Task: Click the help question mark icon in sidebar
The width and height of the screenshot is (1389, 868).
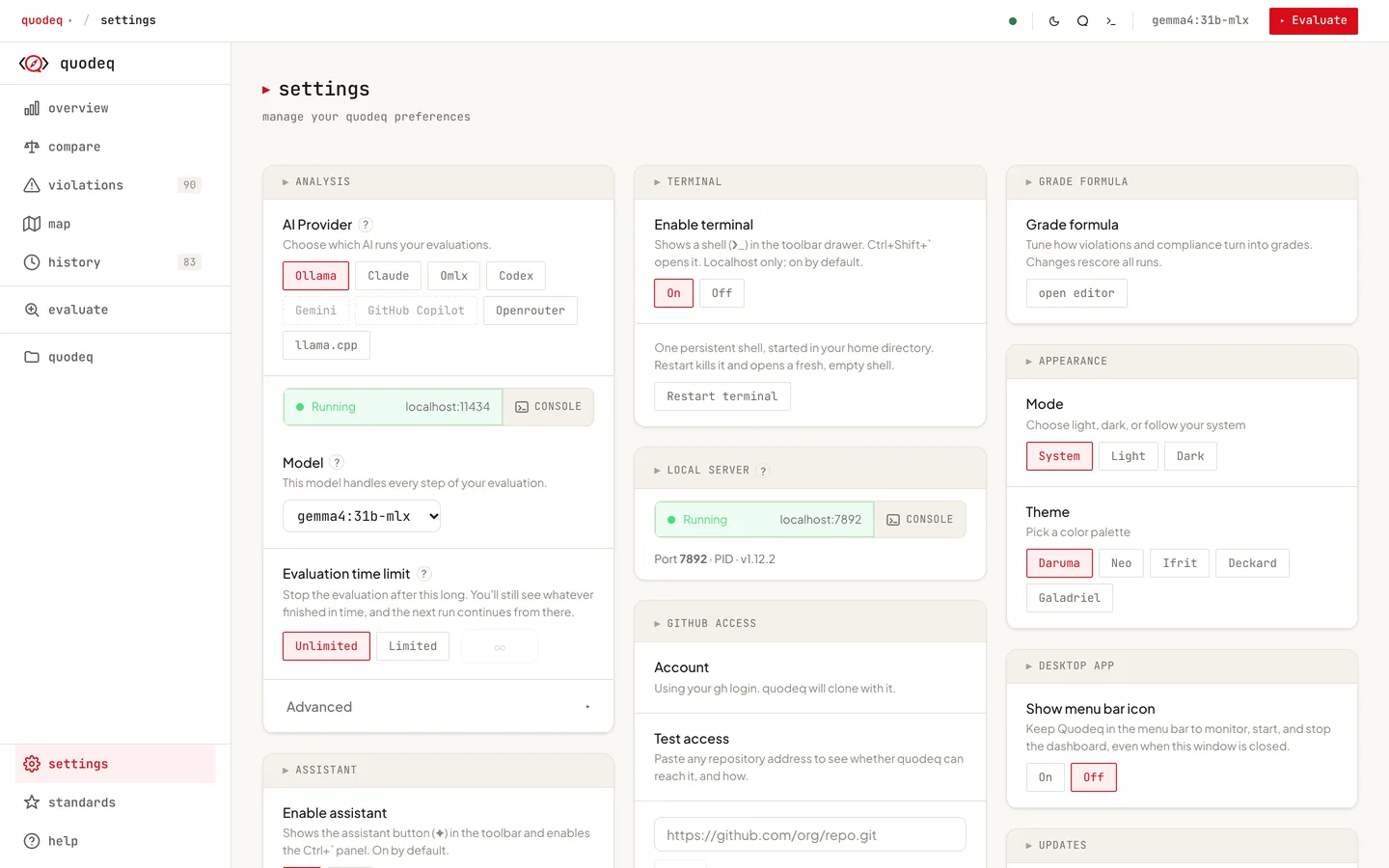Action: (32, 841)
